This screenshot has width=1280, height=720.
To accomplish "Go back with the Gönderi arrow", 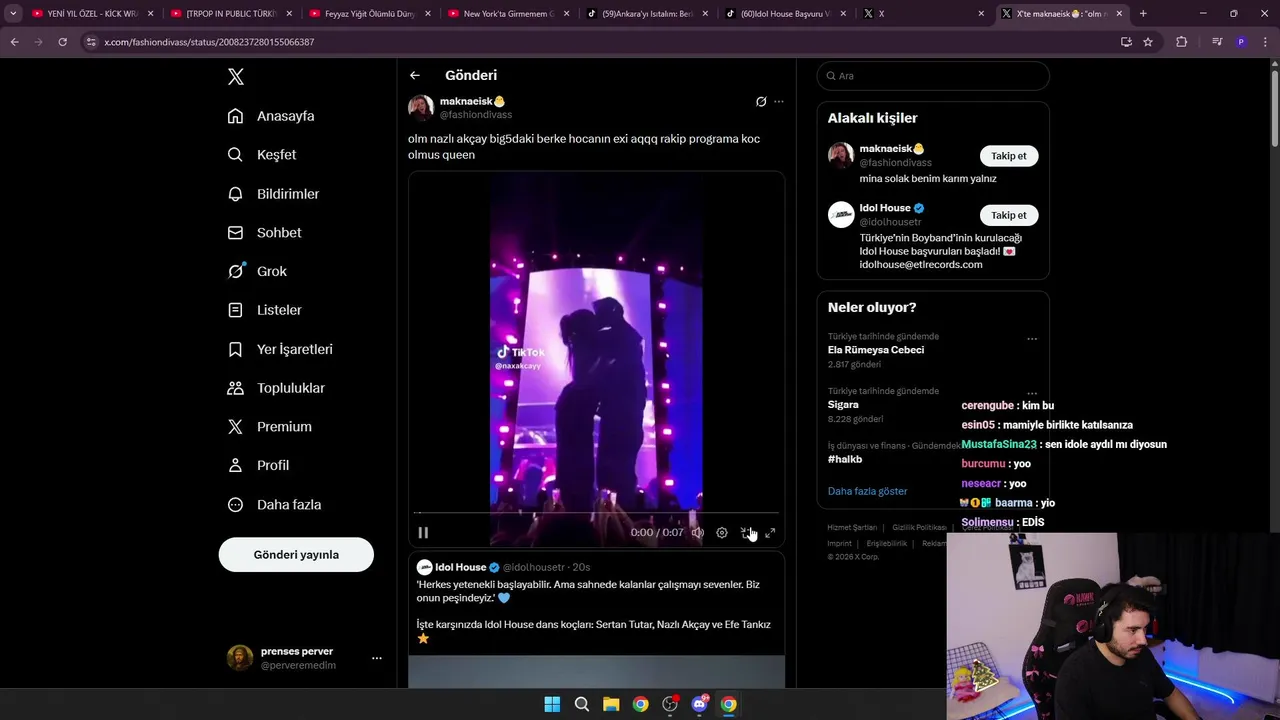I will pyautogui.click(x=414, y=75).
